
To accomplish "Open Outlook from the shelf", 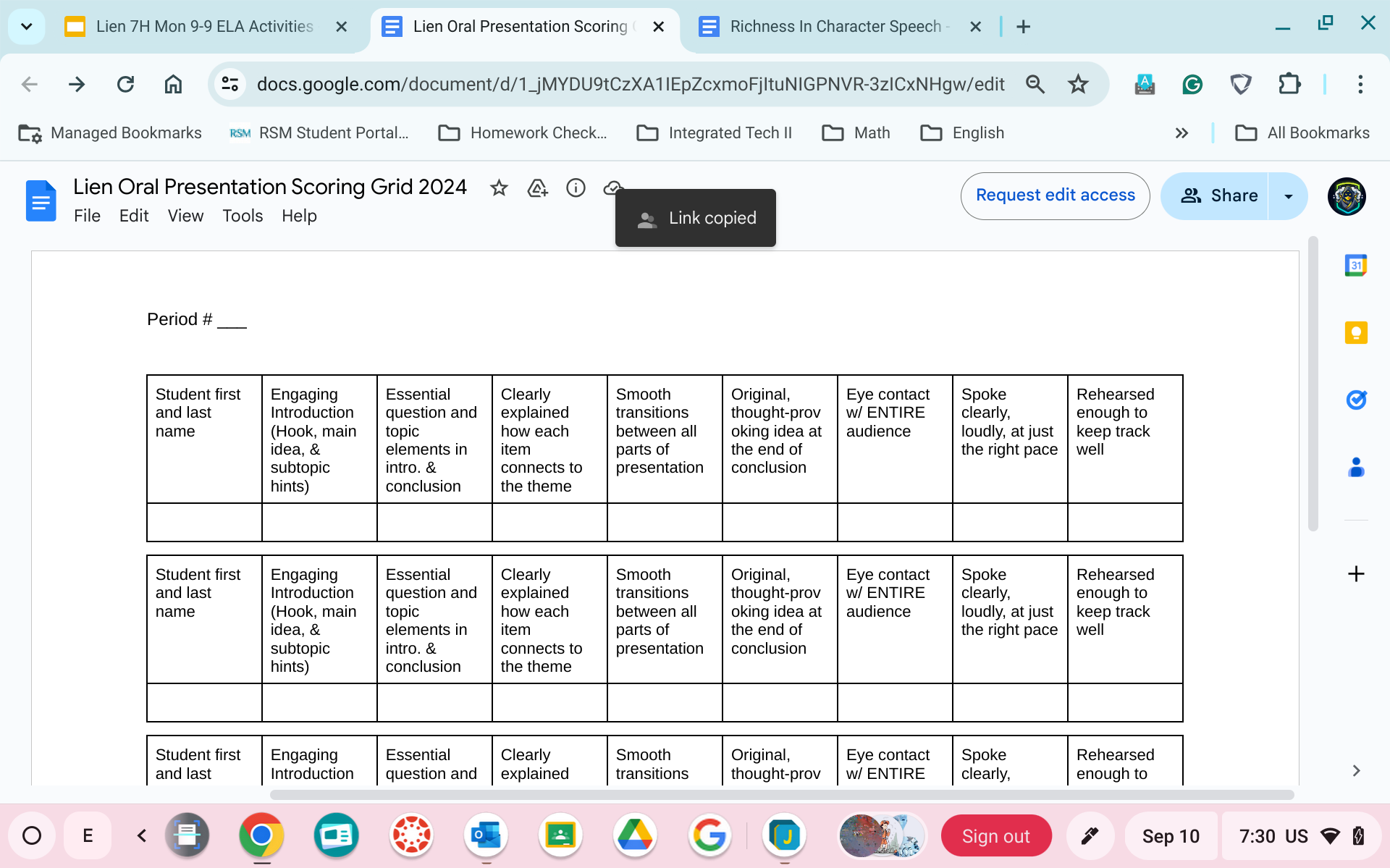I will 486,836.
